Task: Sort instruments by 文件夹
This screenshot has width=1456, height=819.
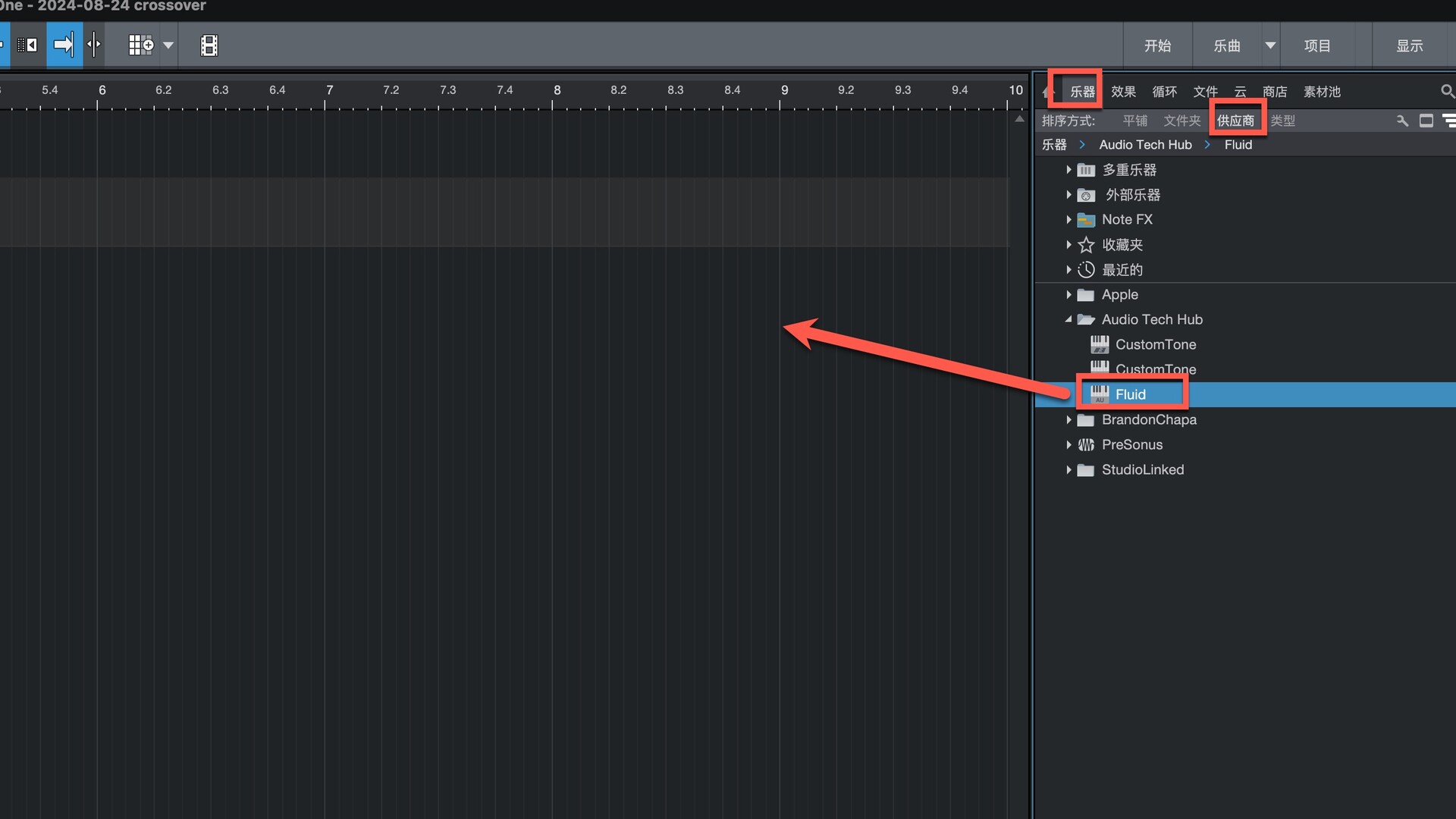Action: point(1182,121)
